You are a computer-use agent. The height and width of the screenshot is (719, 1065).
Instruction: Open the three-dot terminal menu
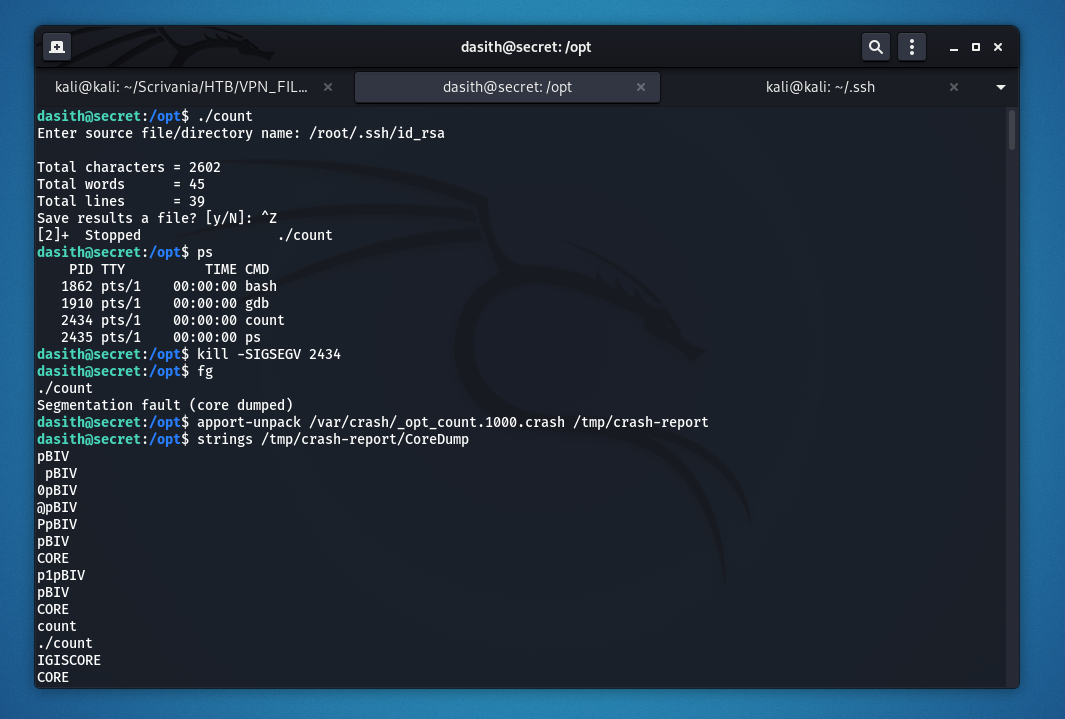[911, 47]
